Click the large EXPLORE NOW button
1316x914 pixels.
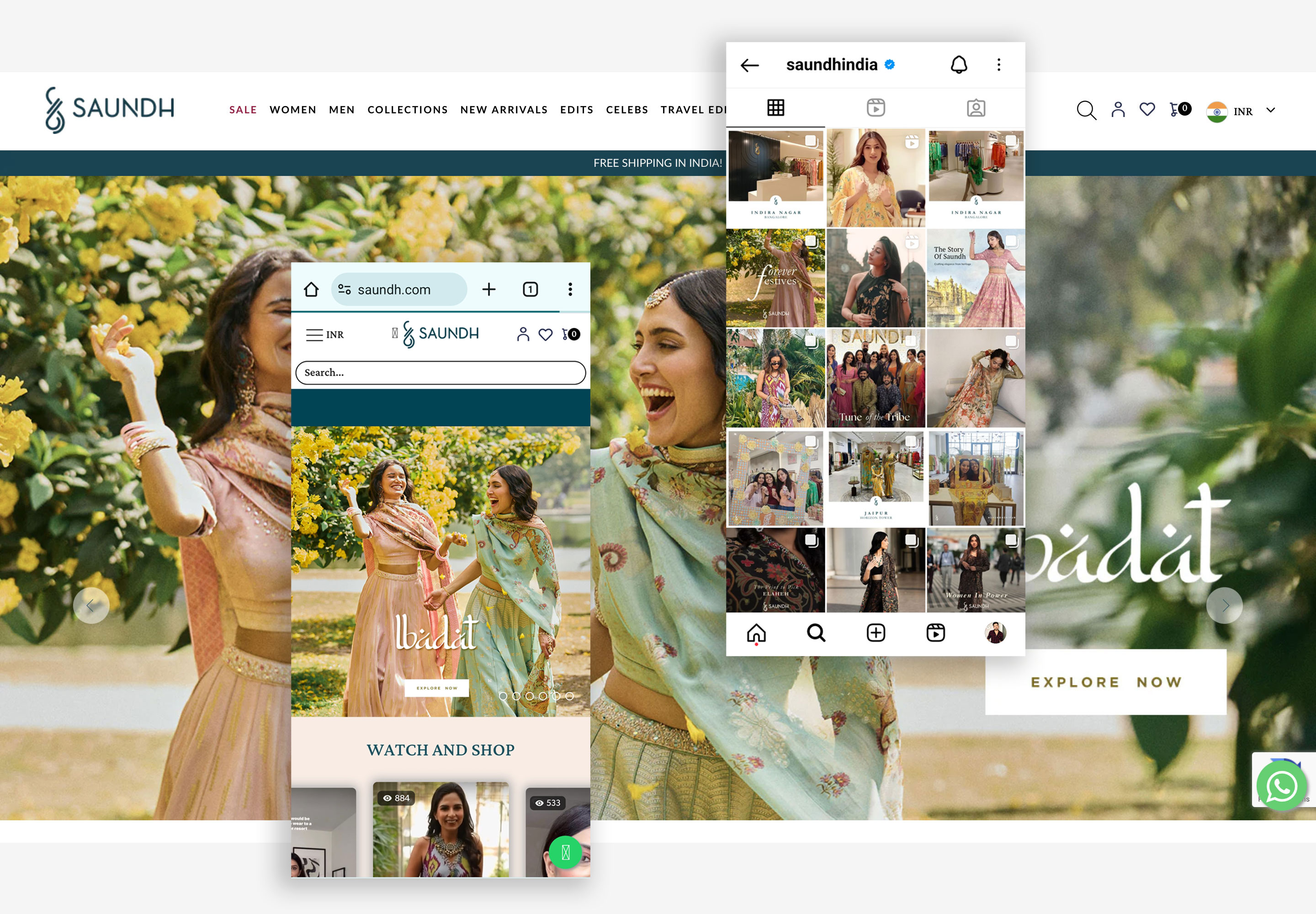tap(1106, 682)
